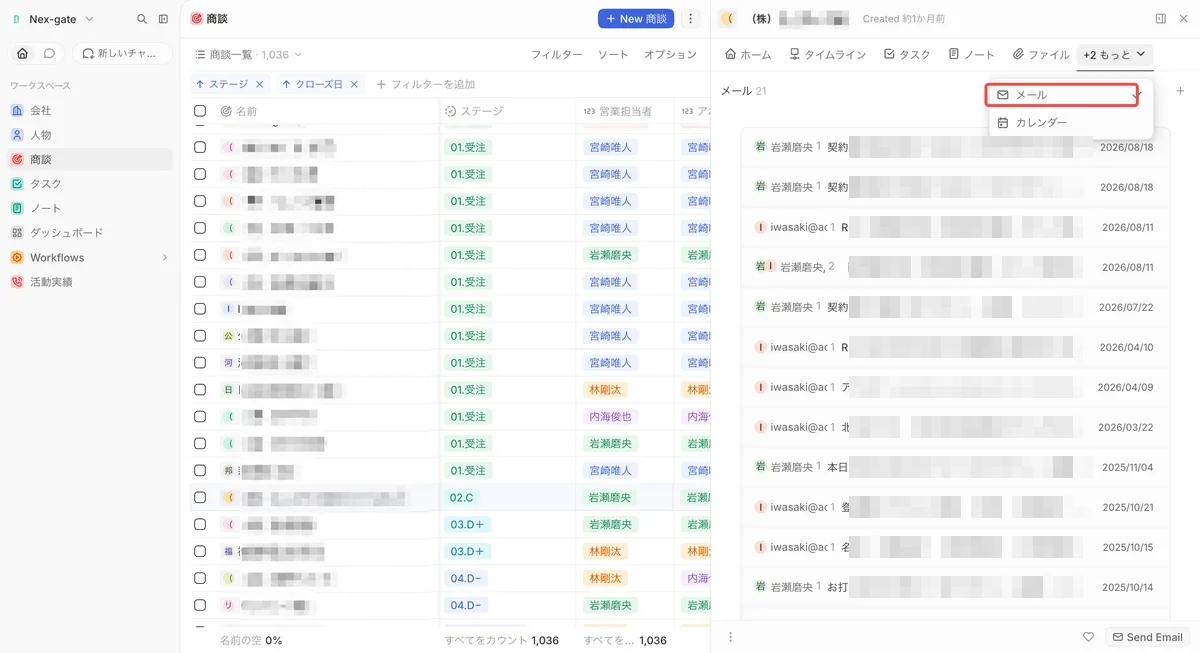Open 活動実績 in workspace sidebar
The image size is (1200, 653).
pos(90,282)
